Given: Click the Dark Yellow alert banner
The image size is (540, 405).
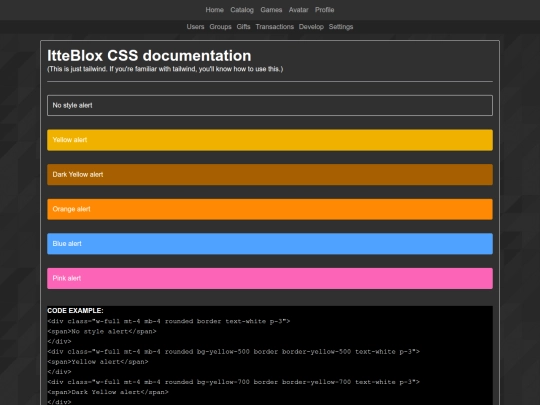Looking at the screenshot, I should (x=270, y=175).
